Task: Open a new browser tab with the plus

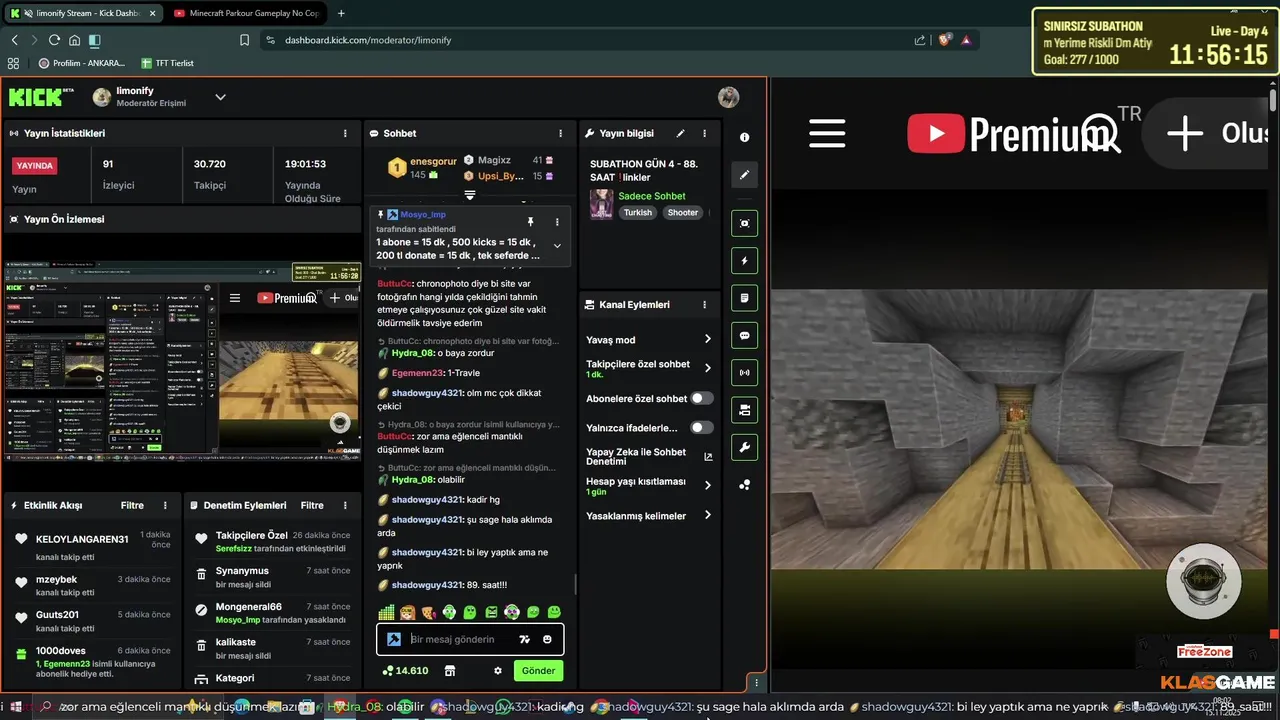Action: pos(341,13)
